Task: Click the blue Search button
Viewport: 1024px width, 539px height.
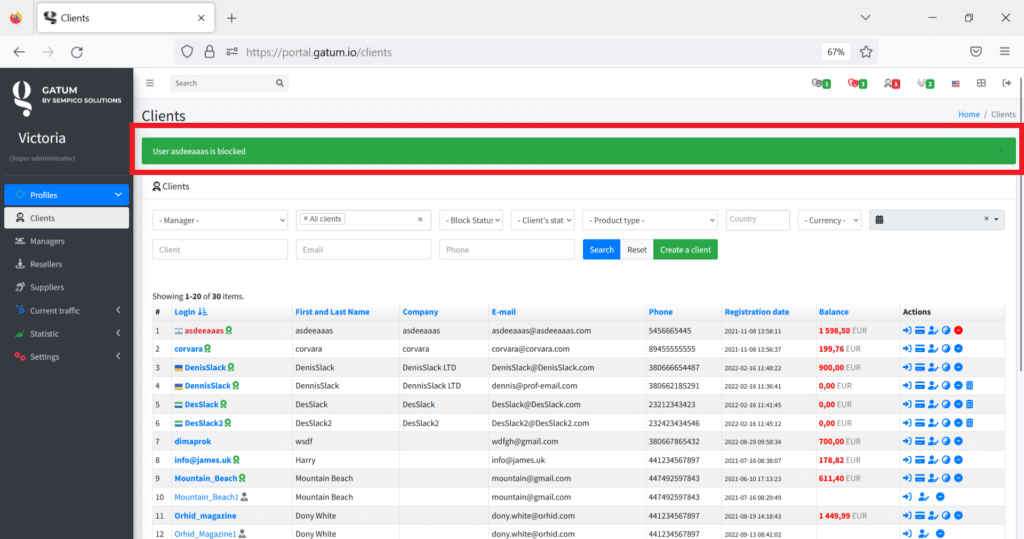Action: 601,250
